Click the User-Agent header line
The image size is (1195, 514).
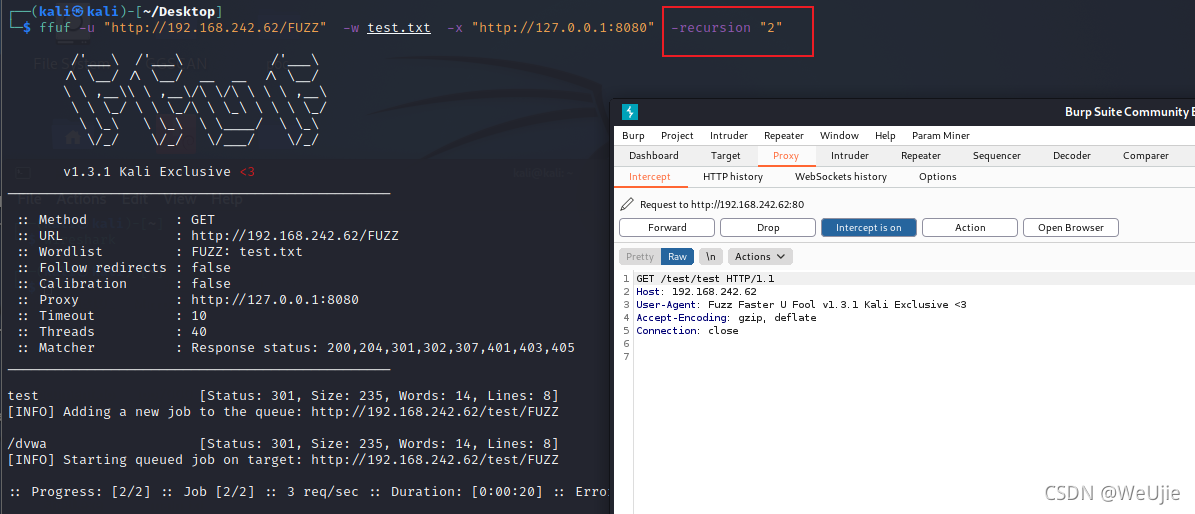(801, 304)
